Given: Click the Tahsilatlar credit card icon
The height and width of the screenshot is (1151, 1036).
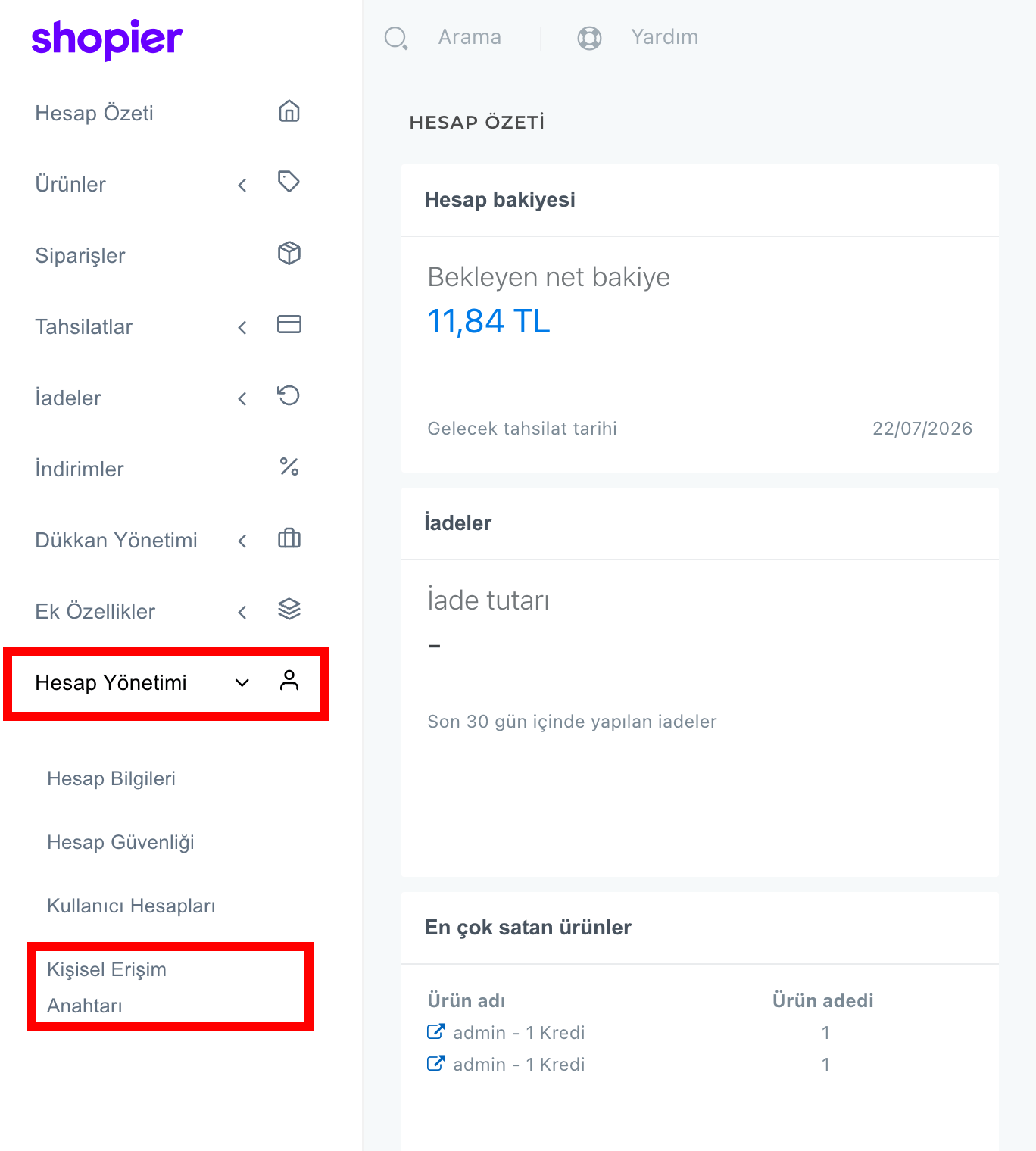Looking at the screenshot, I should [289, 324].
